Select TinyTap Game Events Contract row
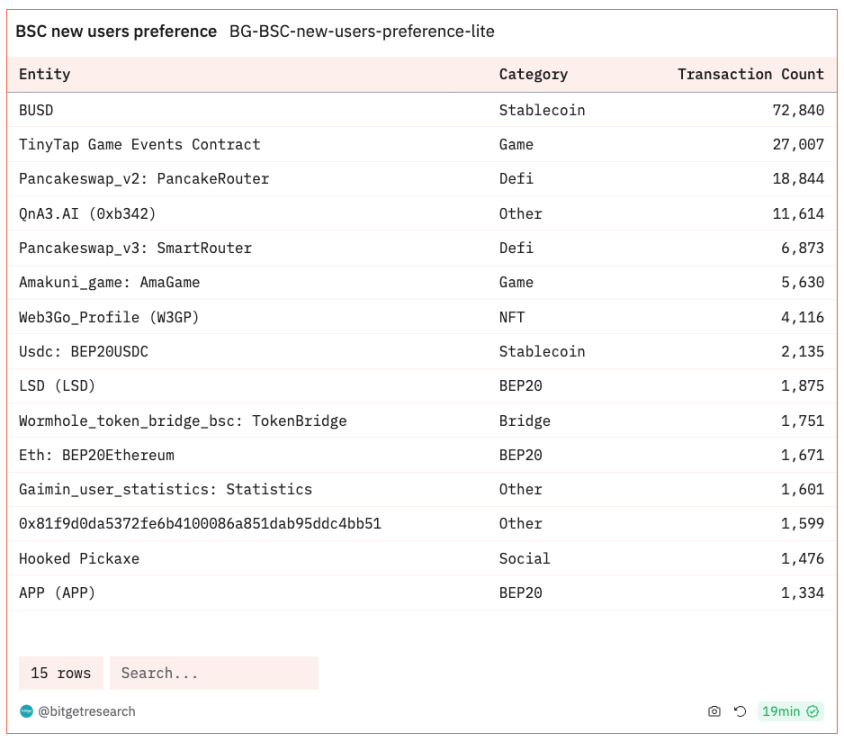The height and width of the screenshot is (742, 844). point(139,145)
